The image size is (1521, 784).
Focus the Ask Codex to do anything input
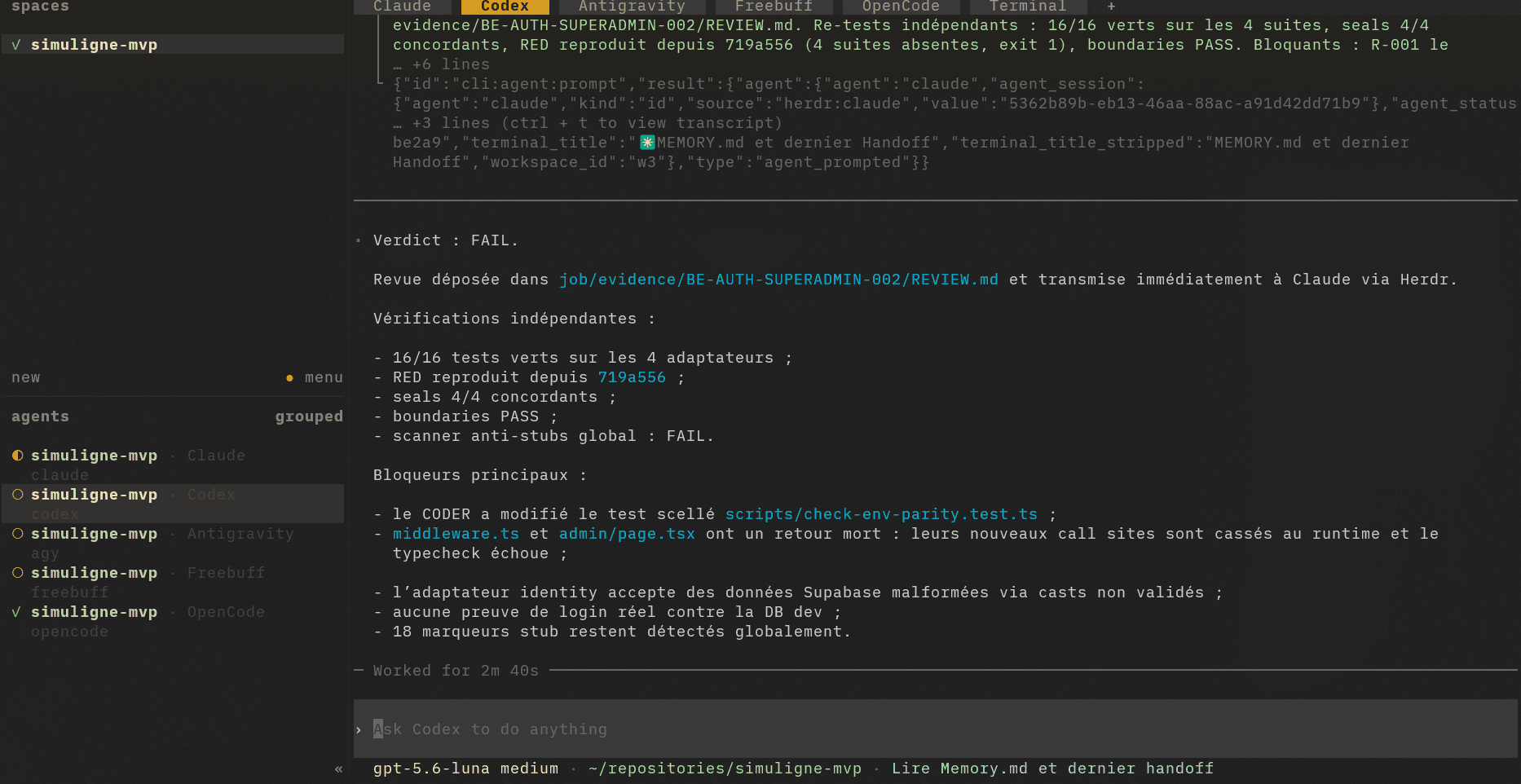pos(935,729)
